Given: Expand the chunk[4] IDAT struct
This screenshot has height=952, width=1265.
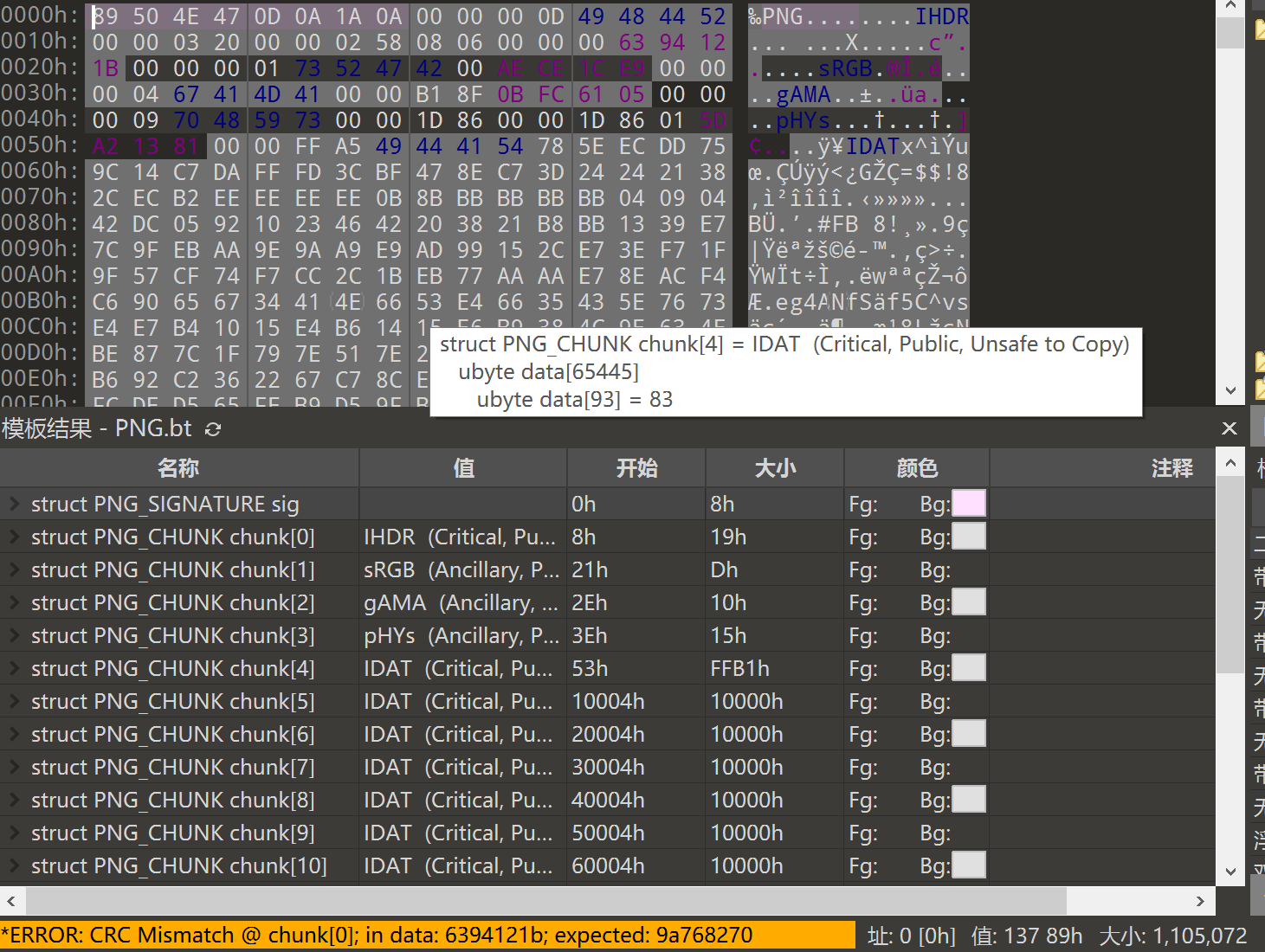Looking at the screenshot, I should coord(14,668).
